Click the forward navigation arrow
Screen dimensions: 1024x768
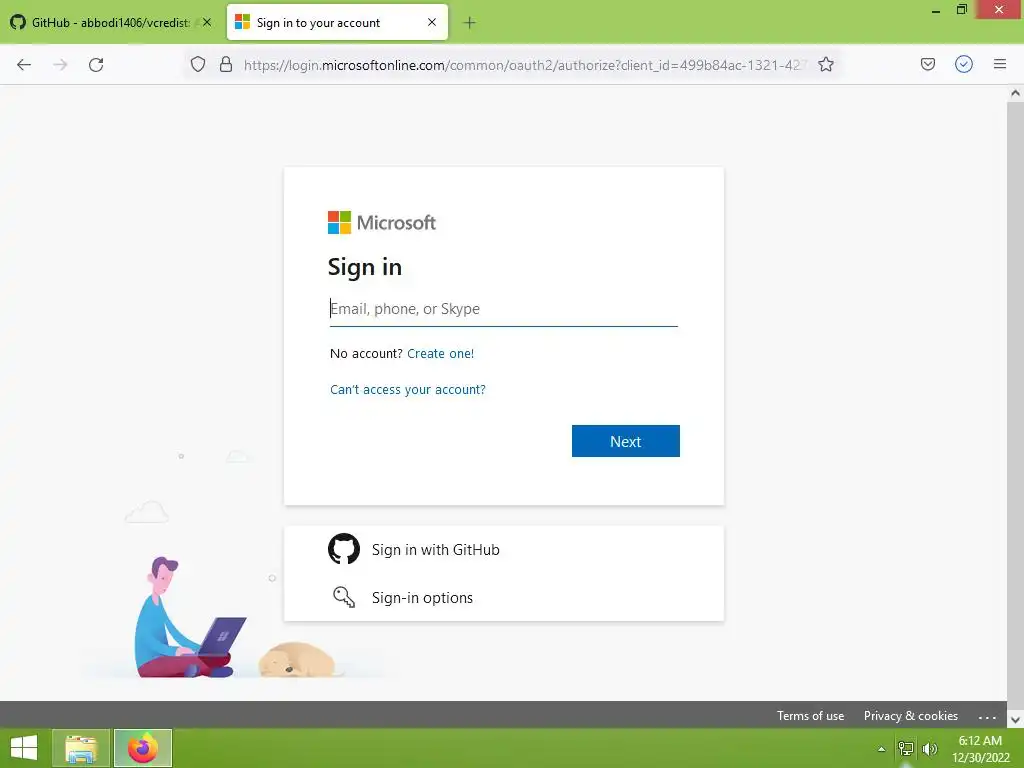point(60,65)
